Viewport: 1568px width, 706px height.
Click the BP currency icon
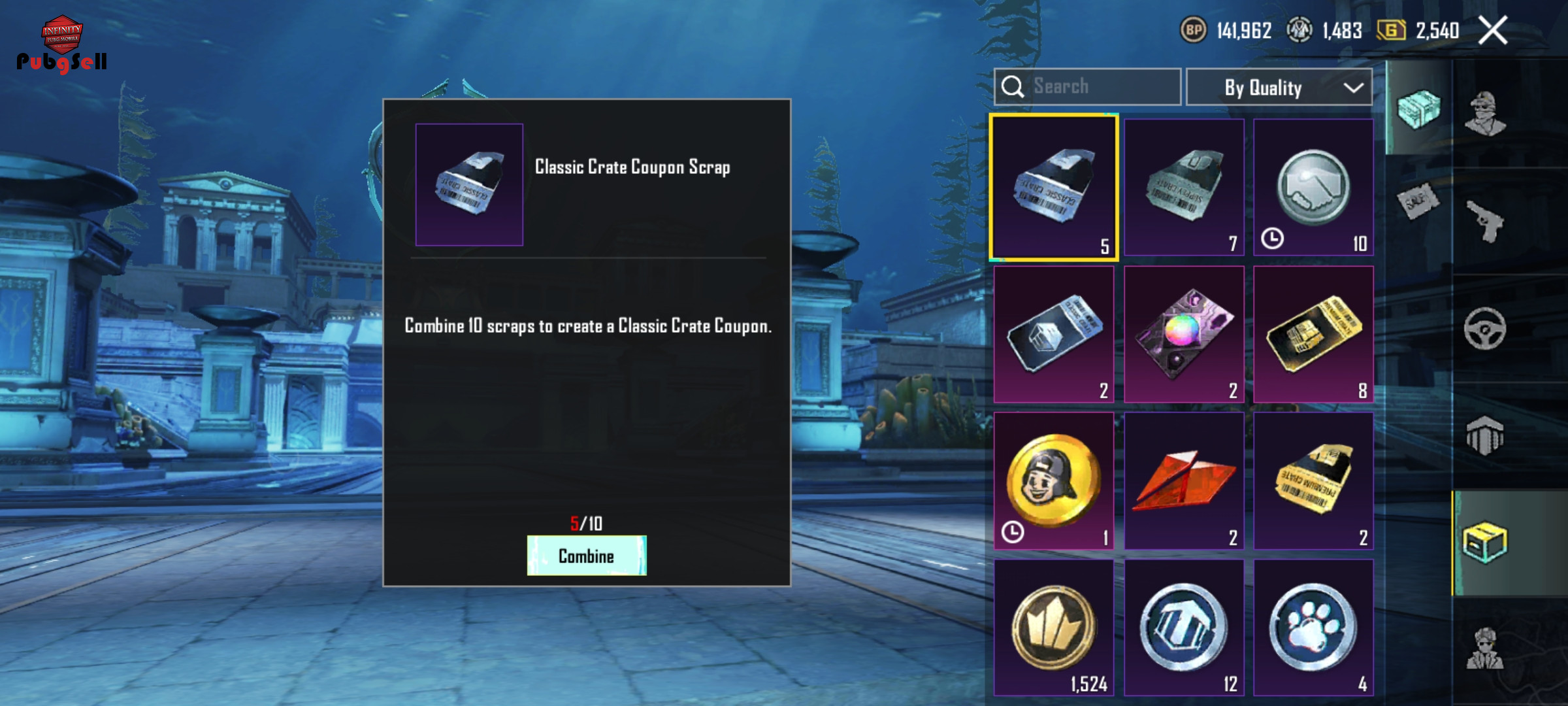coord(1193,30)
